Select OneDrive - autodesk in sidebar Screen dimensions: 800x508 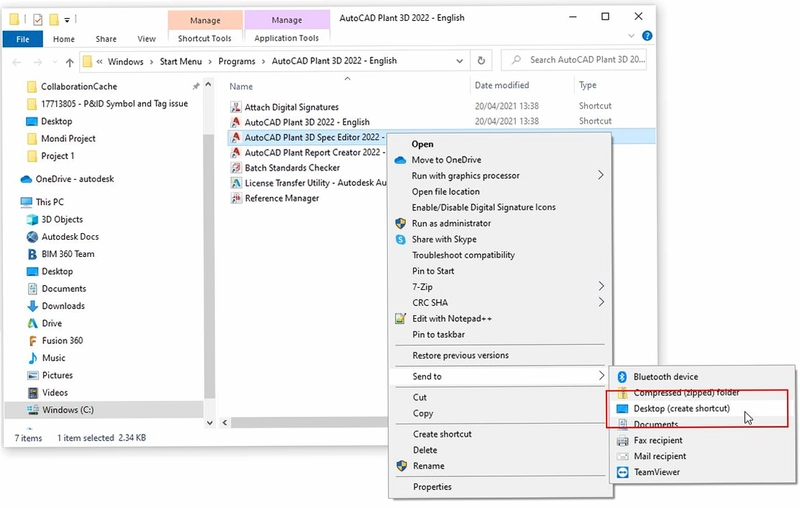pos(74,179)
